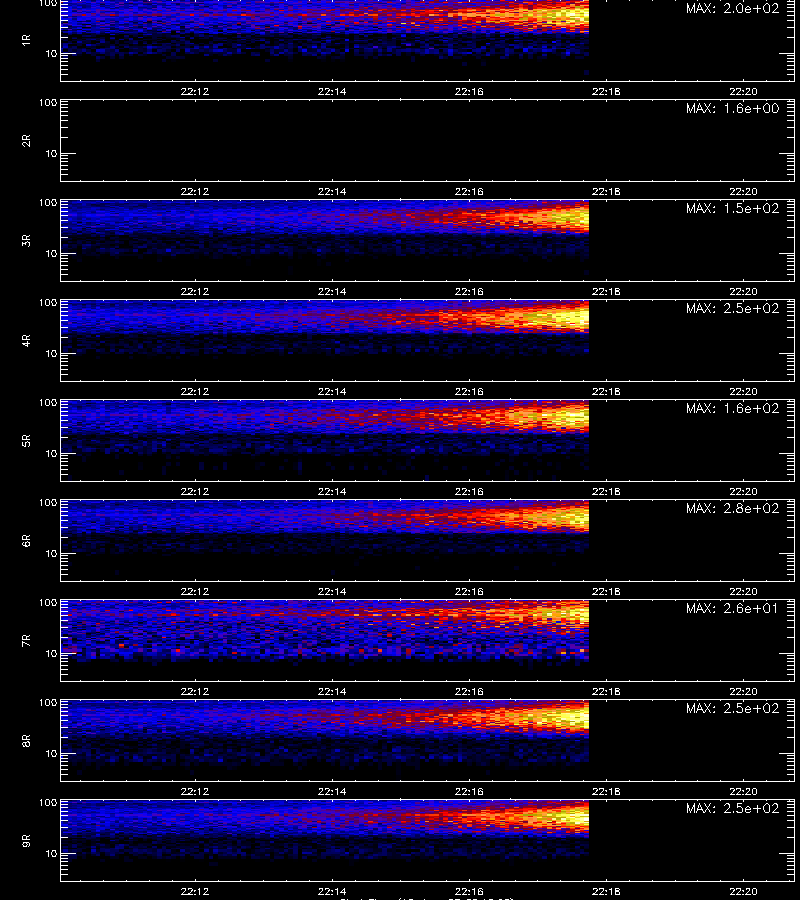Click the 6R panel axis label
800x900 pixels.
[x=26, y=541]
